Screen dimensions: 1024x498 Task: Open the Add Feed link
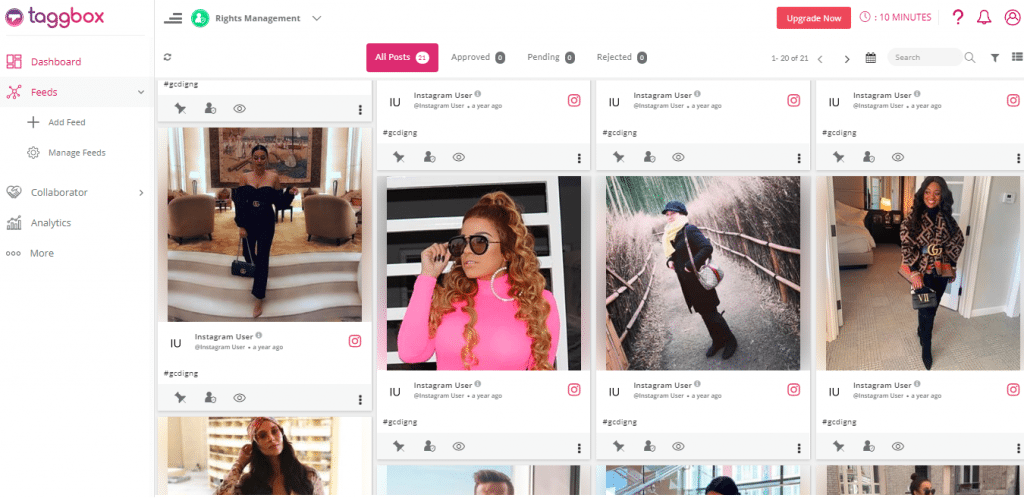click(x=66, y=122)
